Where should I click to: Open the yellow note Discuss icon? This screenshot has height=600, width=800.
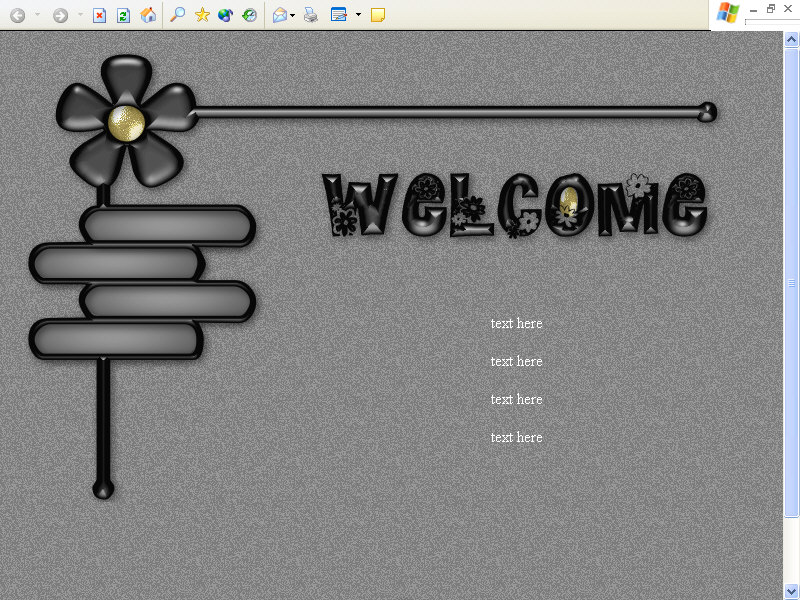pos(378,15)
